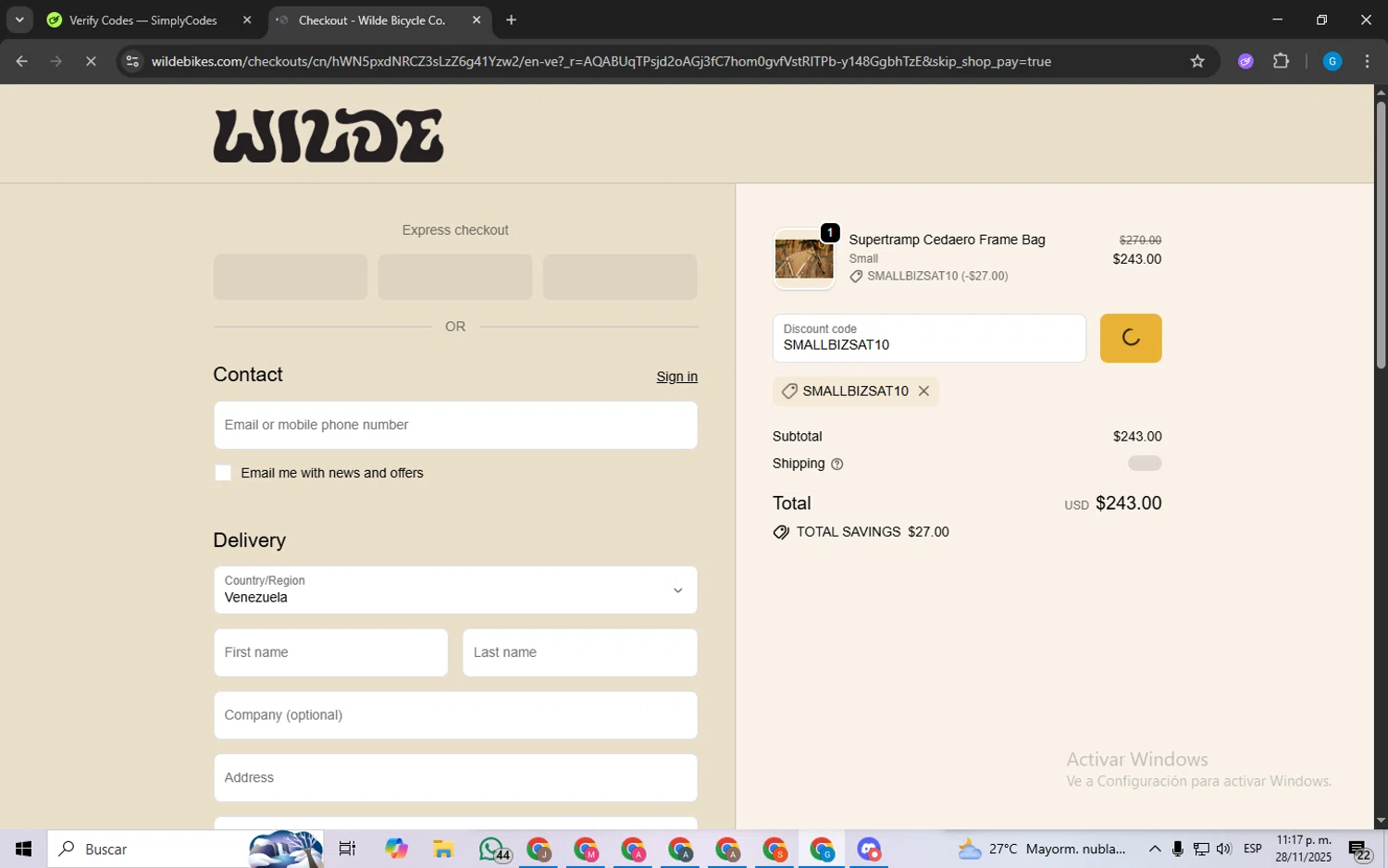Select the struck-through price $270.00
The image size is (1388, 868).
click(x=1140, y=240)
